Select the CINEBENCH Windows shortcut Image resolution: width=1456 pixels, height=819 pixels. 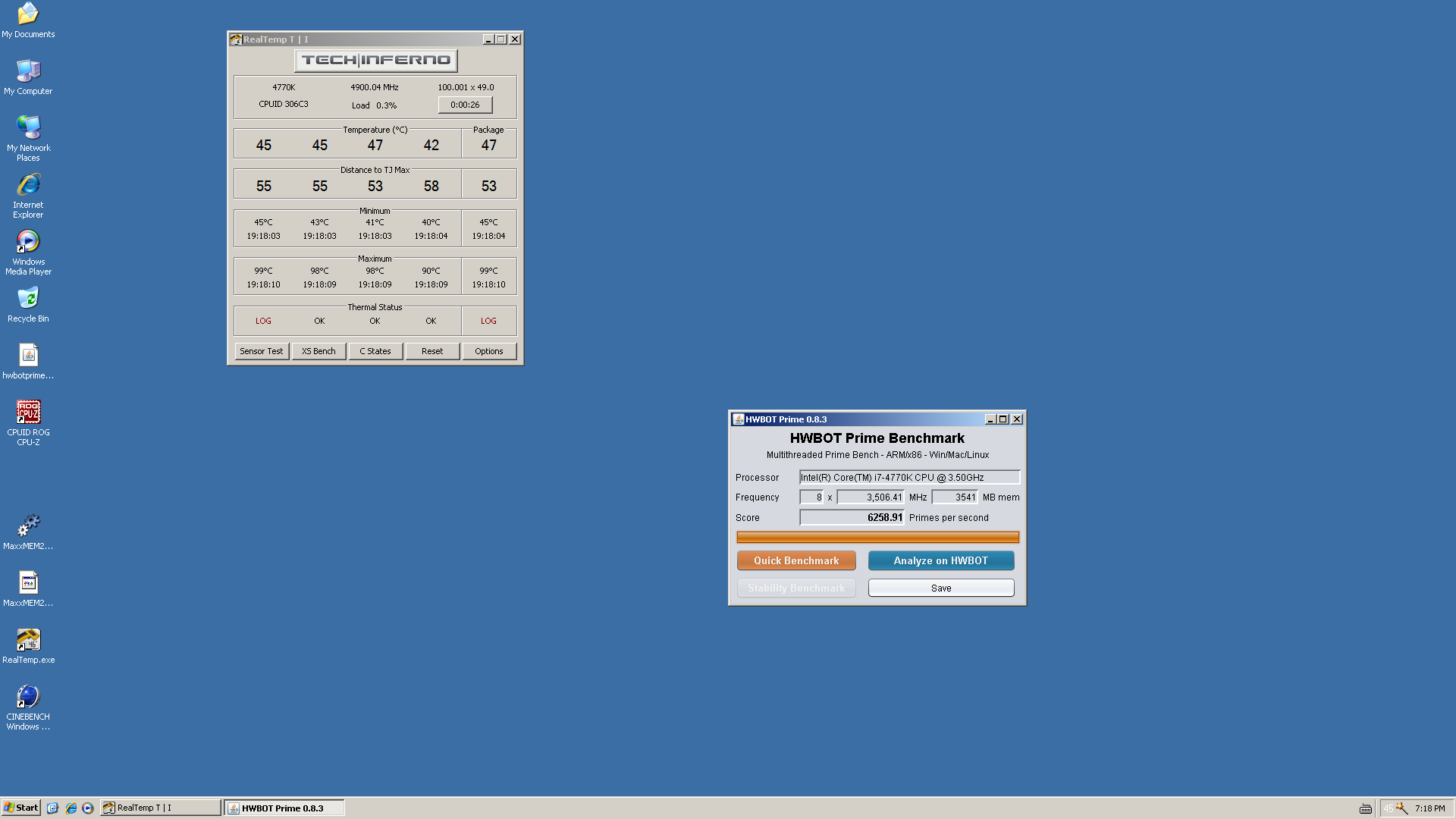[28, 707]
